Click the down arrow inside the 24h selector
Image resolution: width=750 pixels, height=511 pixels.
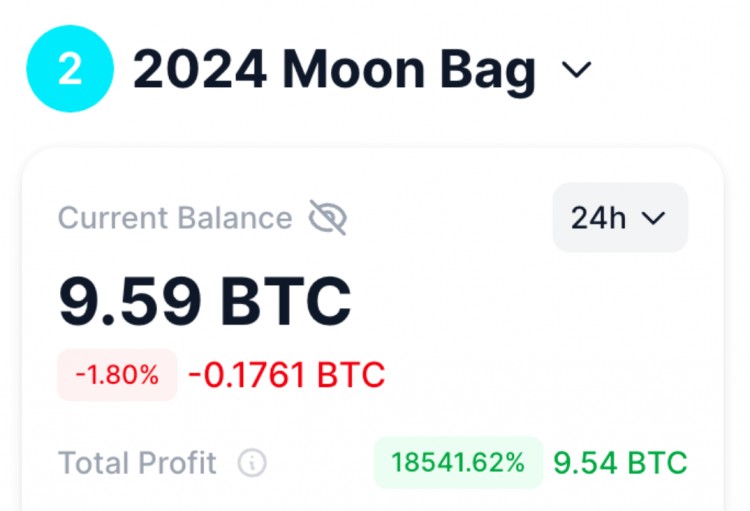(653, 218)
